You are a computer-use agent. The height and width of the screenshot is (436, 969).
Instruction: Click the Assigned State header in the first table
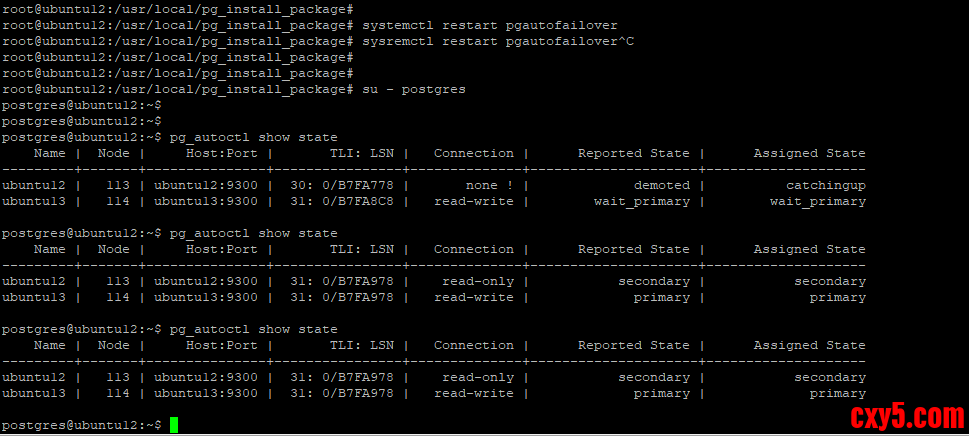pyautogui.click(x=810, y=153)
